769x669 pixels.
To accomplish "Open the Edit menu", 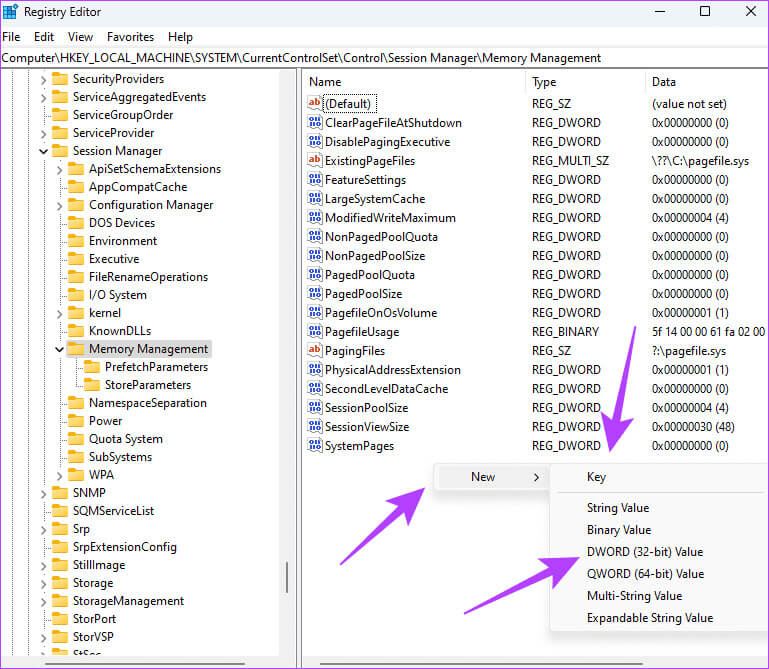I will point(44,37).
